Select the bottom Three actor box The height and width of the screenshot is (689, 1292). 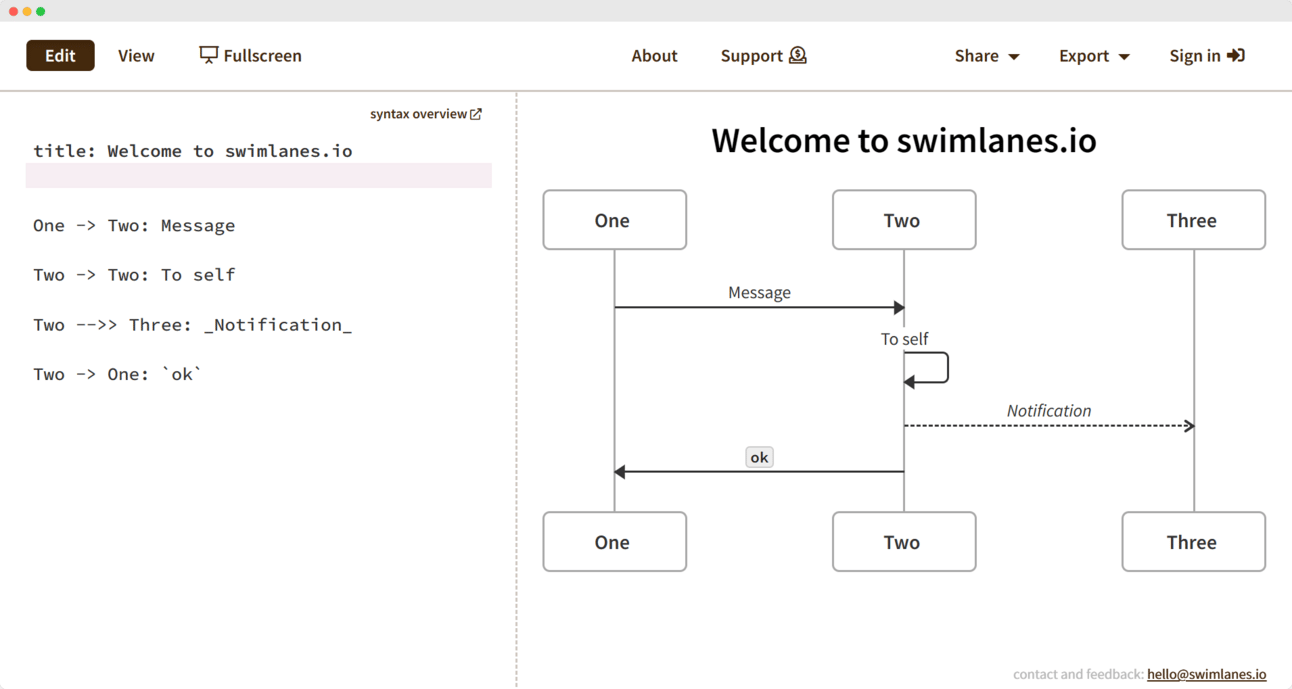[x=1194, y=542]
